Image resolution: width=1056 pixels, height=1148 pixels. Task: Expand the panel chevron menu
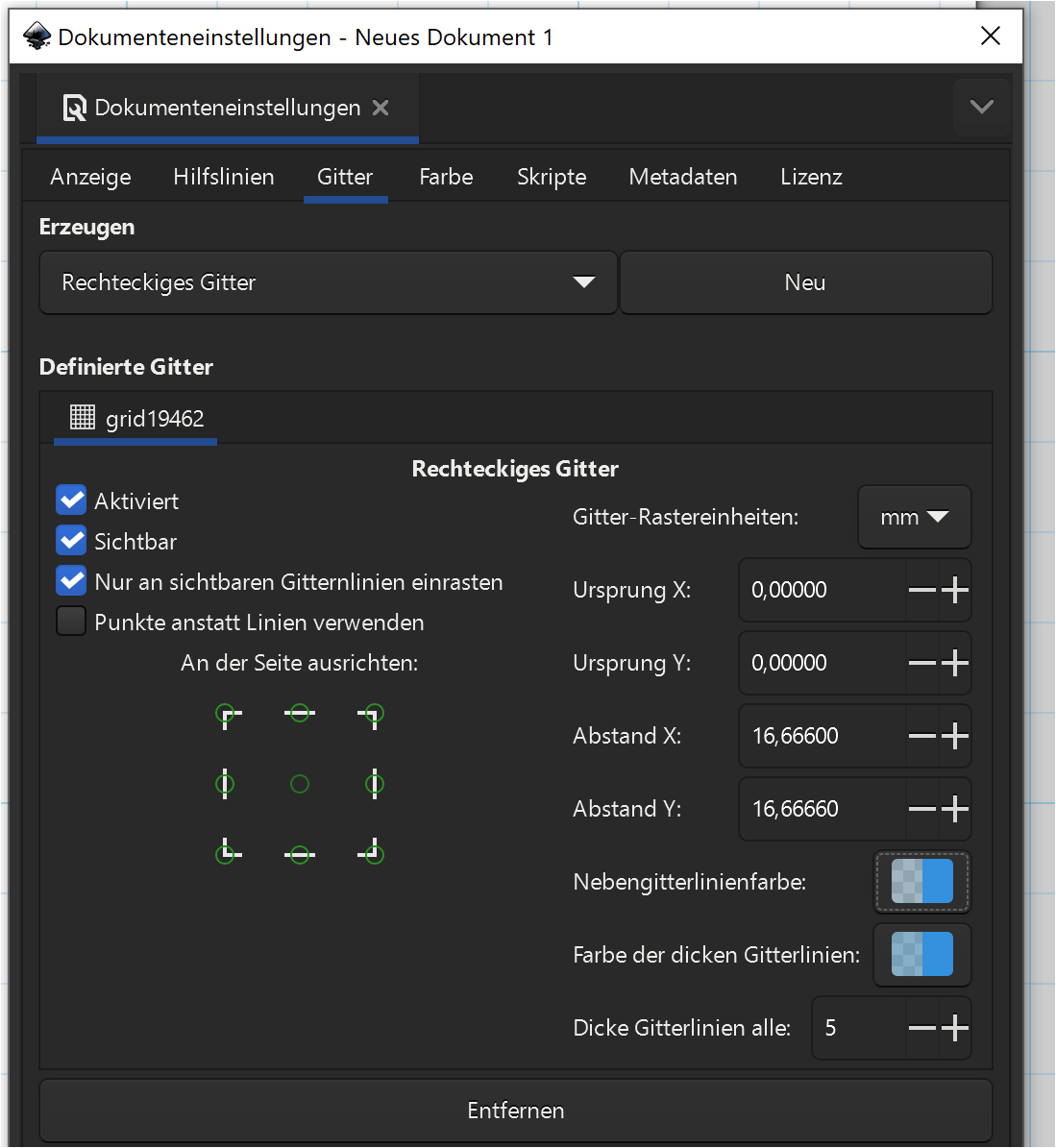[x=981, y=107]
